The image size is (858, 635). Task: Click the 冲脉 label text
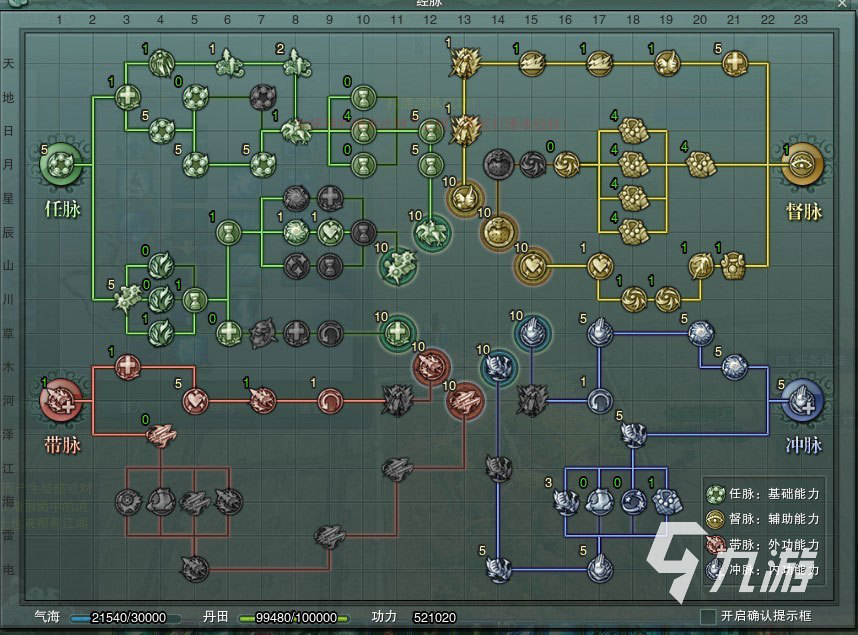804,446
